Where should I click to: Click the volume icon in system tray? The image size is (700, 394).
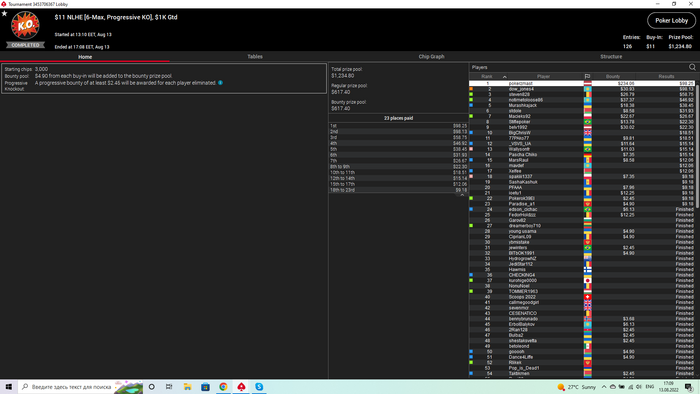pyautogui.click(x=638, y=387)
